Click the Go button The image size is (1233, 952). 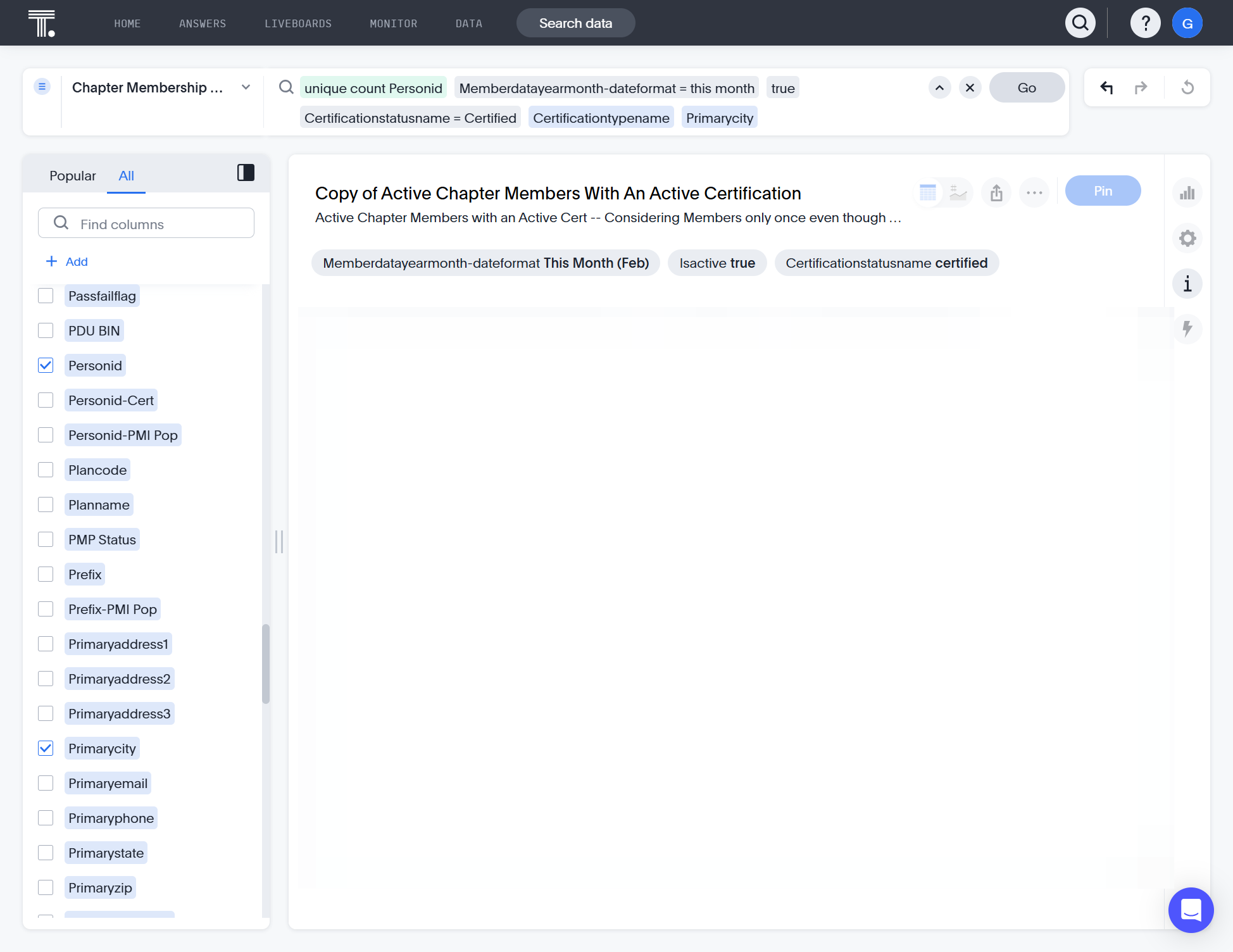[x=1027, y=88]
